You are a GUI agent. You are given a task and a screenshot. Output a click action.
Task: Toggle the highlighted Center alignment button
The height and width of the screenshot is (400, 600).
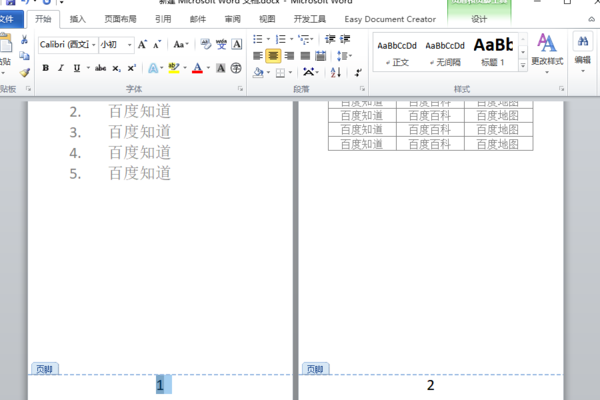coord(273,56)
